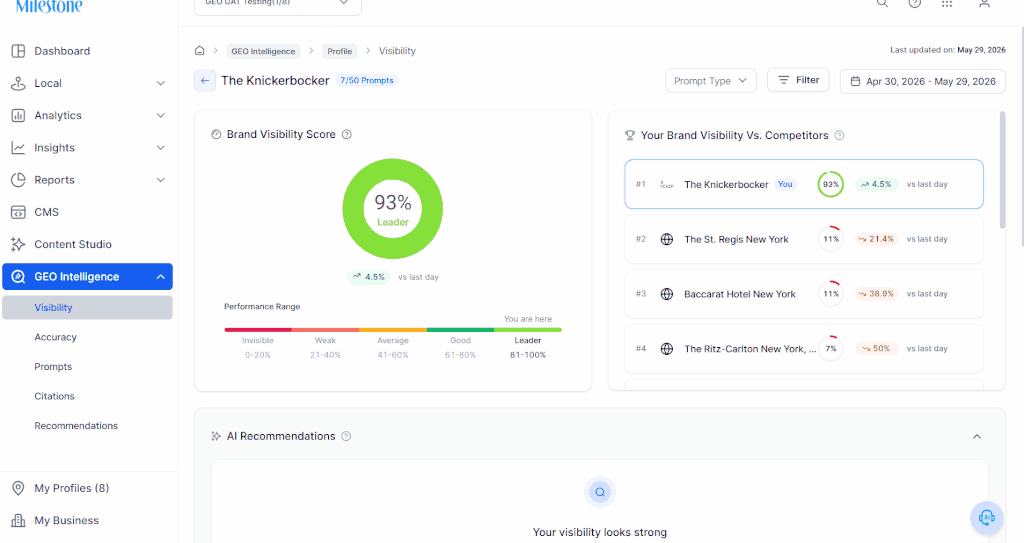Click the Average orange range segment
Screen dimensions: 1024x543
click(392, 330)
